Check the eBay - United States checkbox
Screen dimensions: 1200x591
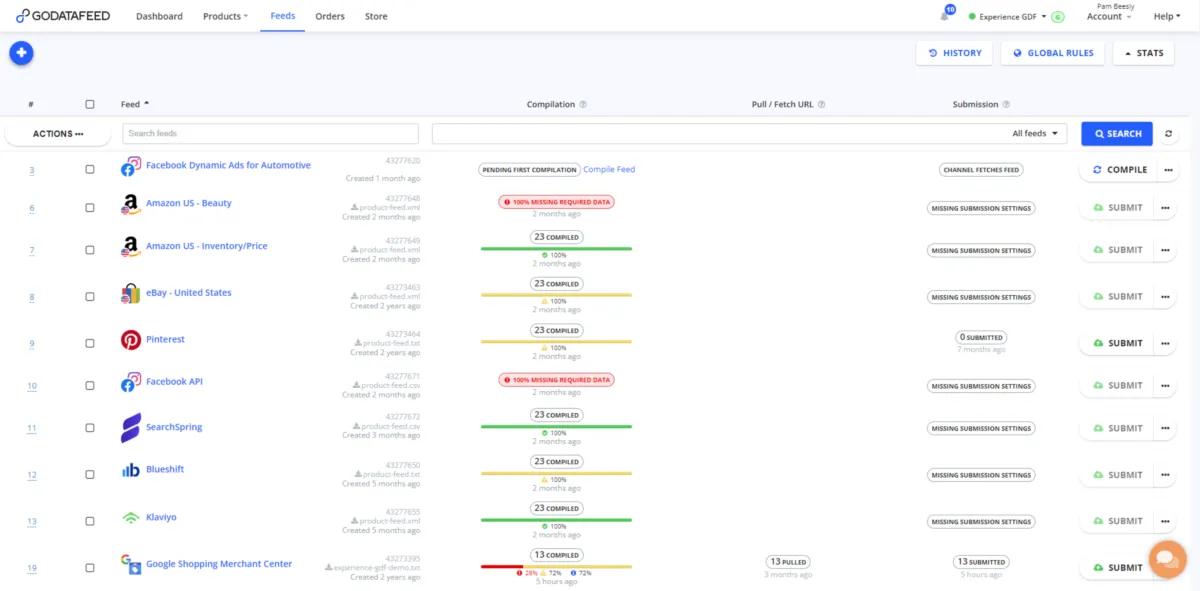coord(90,297)
